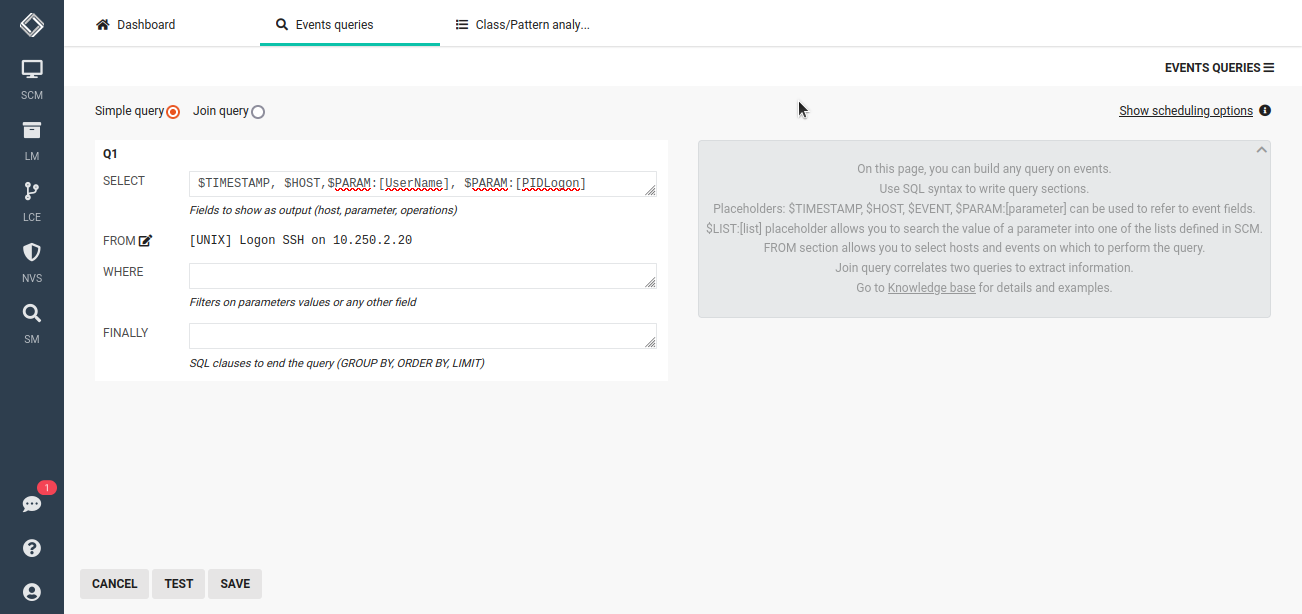Collapse the help panel with the chevron
The image size is (1302, 614).
[x=1261, y=148]
